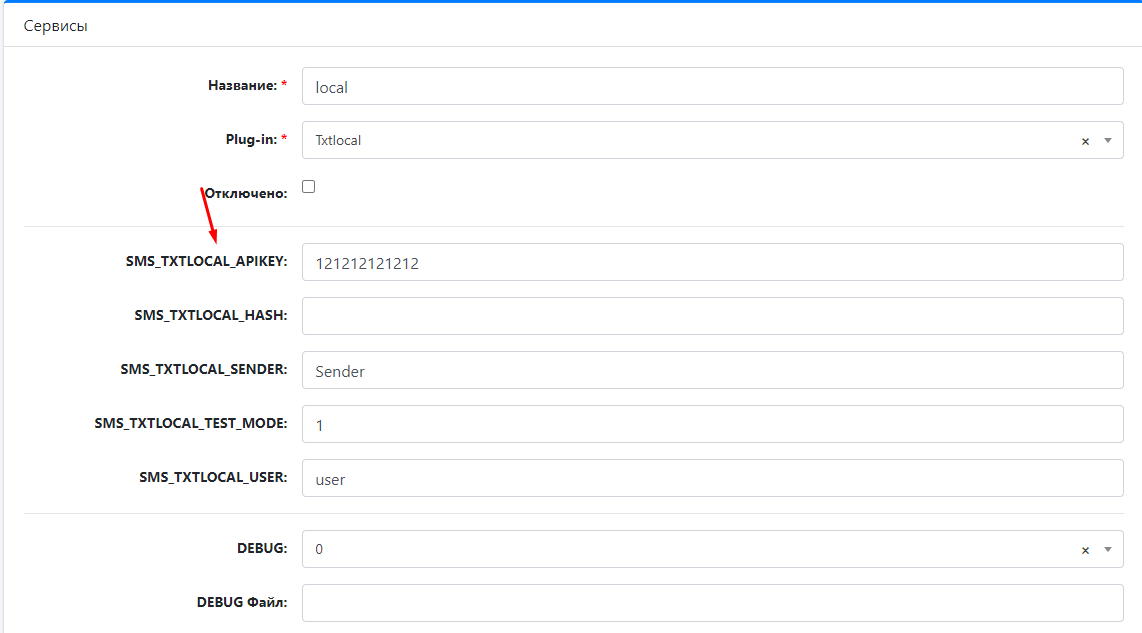Click the DEBUG Файл input field

click(712, 602)
